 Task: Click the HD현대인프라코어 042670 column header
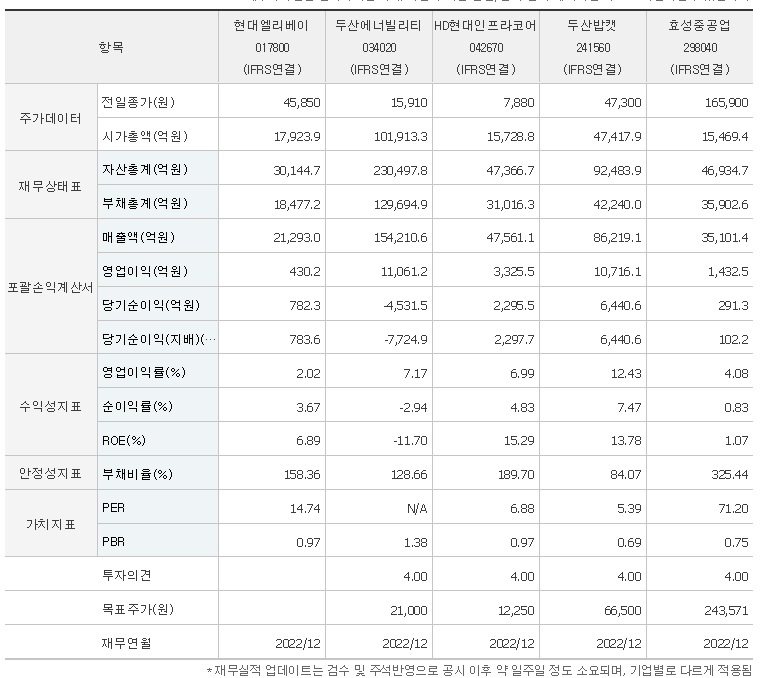pyautogui.click(x=486, y=47)
